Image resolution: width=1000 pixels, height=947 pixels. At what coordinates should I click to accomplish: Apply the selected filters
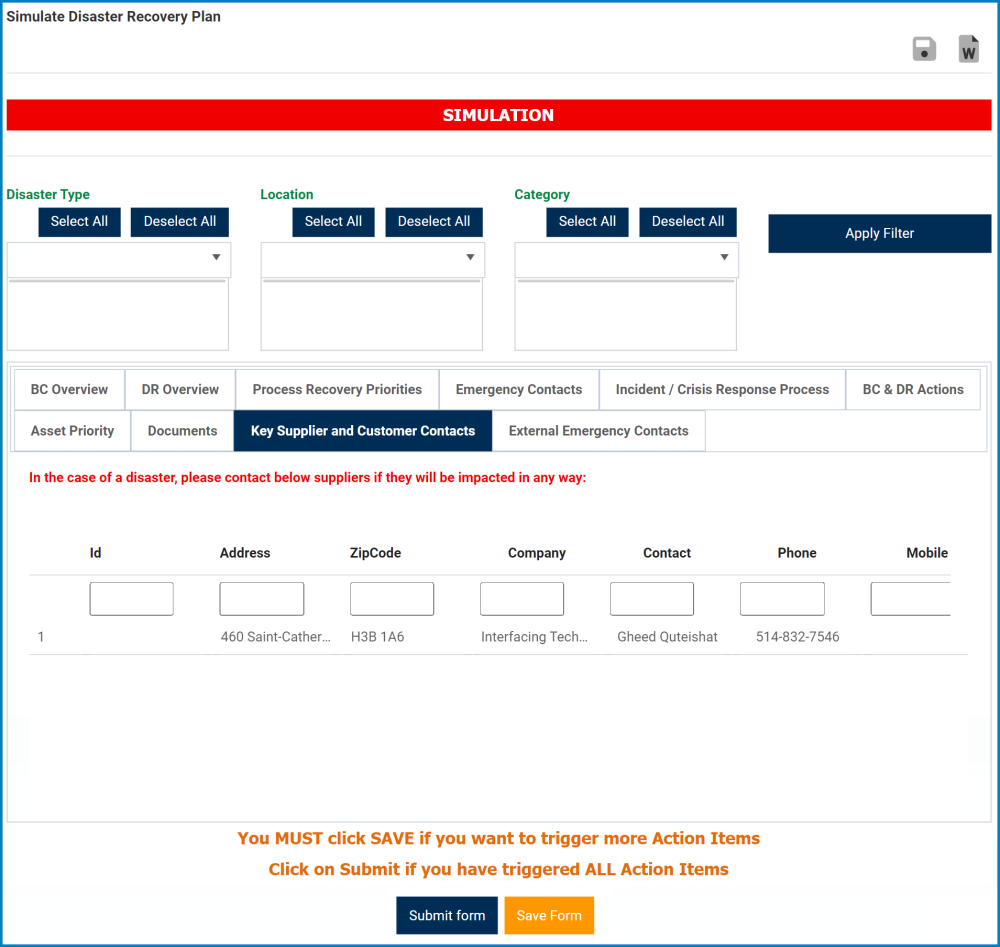[879, 233]
